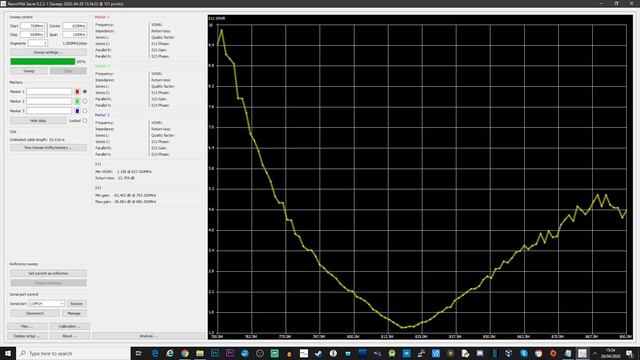Viewport: 640px width, 360px height.
Task: Open the Windows Start menu
Action: [x=8, y=353]
